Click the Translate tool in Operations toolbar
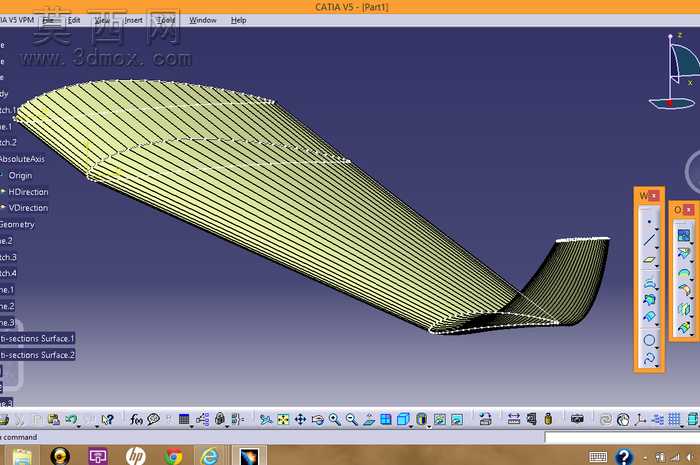700x465 pixels. point(683,309)
